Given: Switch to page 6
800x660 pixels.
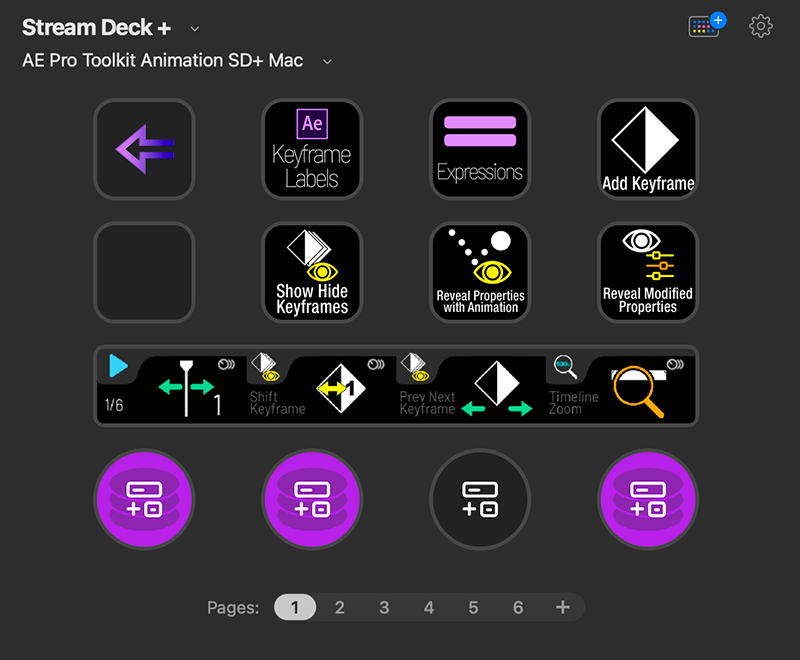Looking at the screenshot, I should tap(518, 607).
